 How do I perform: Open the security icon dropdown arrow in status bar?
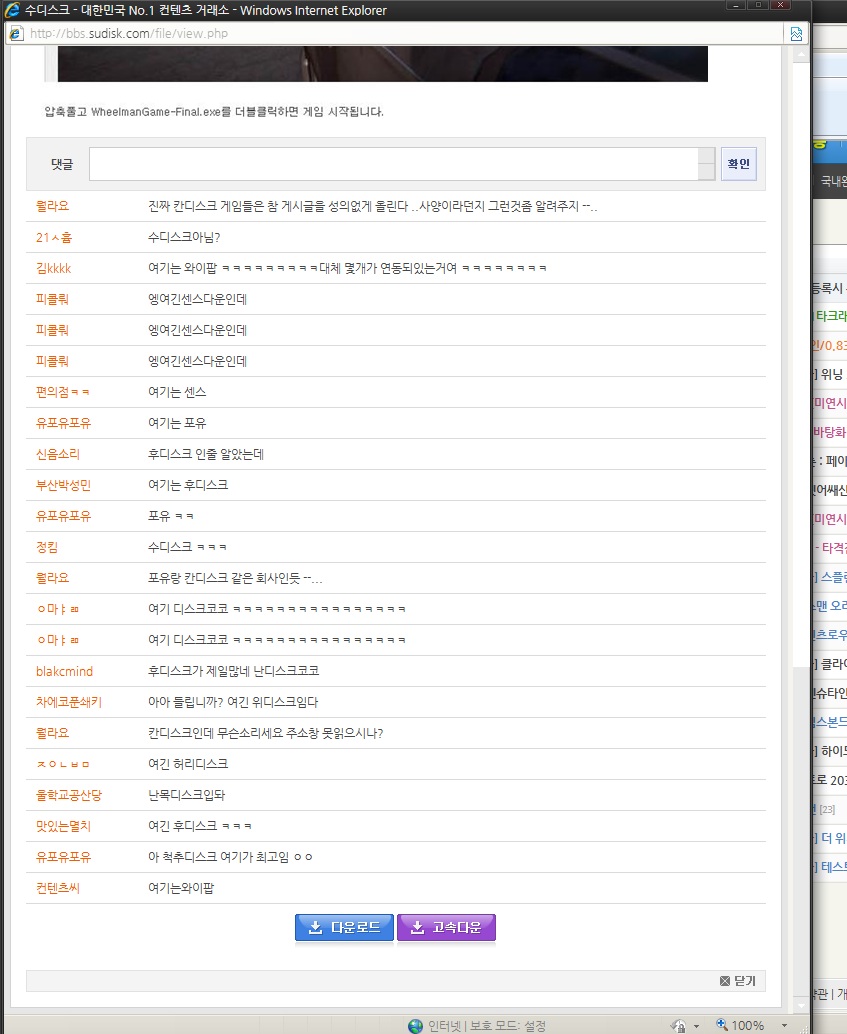pyautogui.click(x=697, y=1026)
